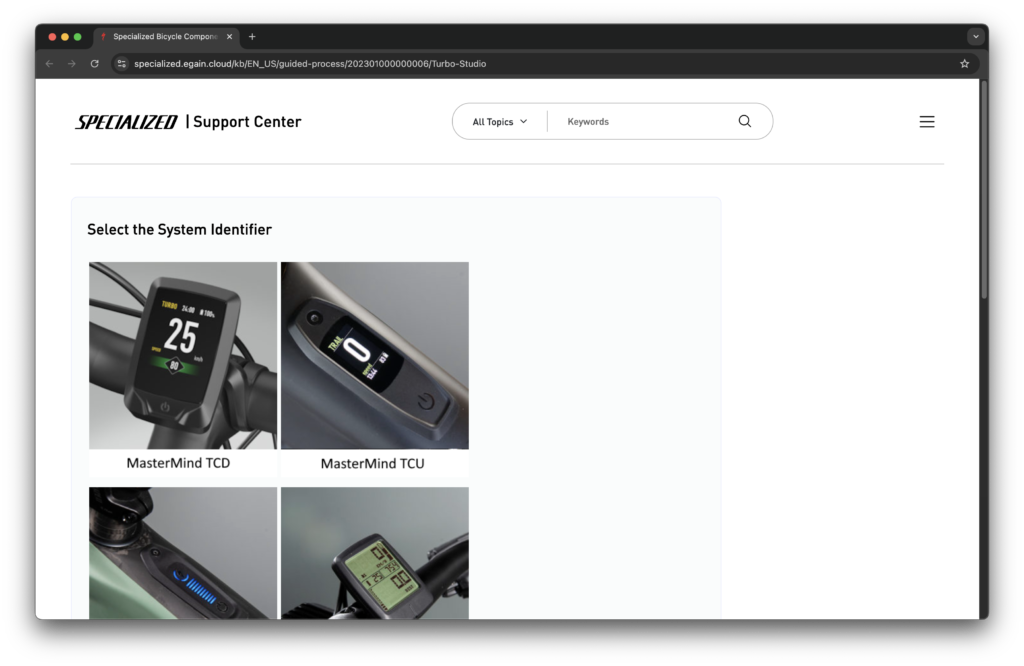The width and height of the screenshot is (1024, 666).
Task: Choose the MasterMind TCU top tube image
Action: (374, 355)
